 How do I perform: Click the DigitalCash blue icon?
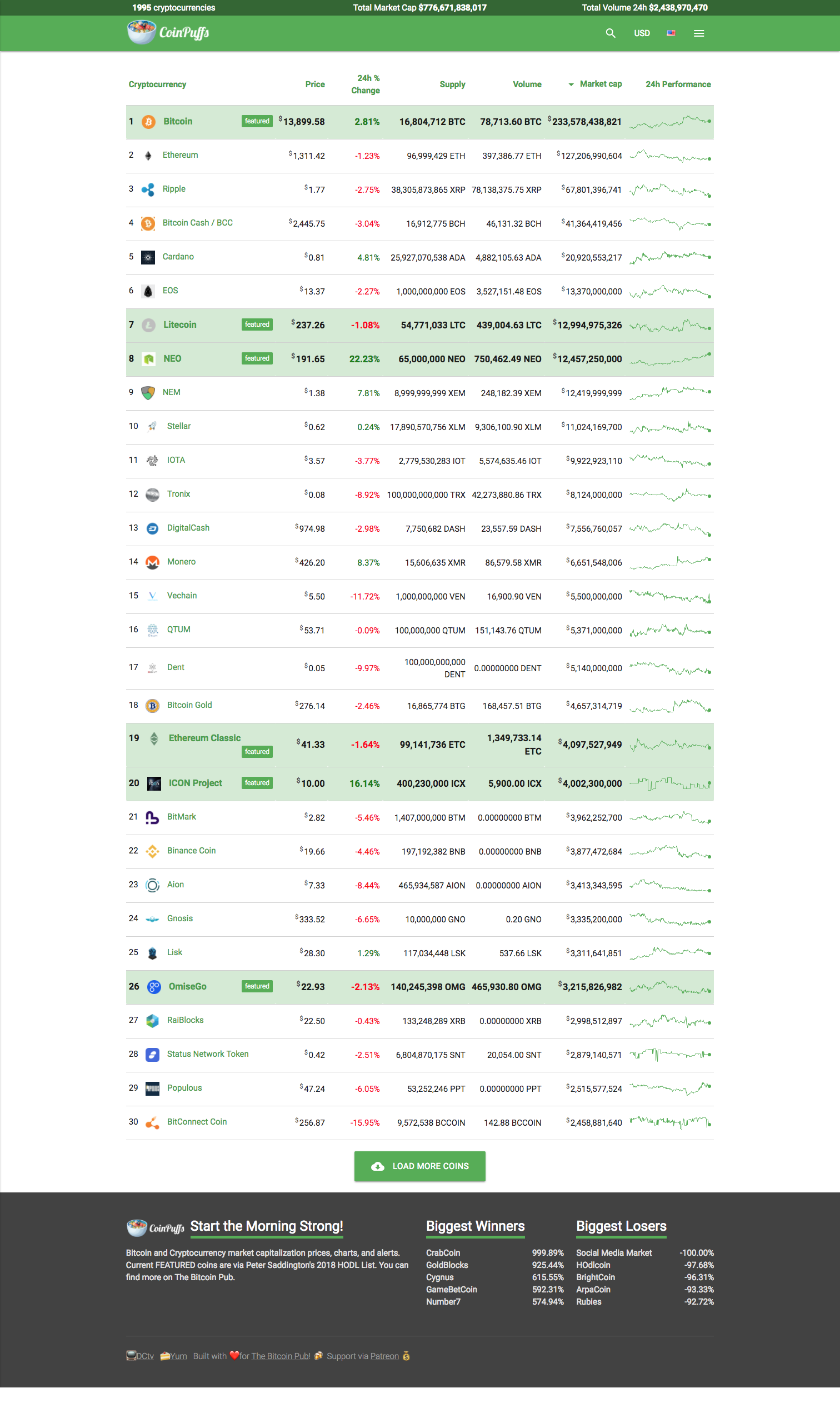click(152, 529)
